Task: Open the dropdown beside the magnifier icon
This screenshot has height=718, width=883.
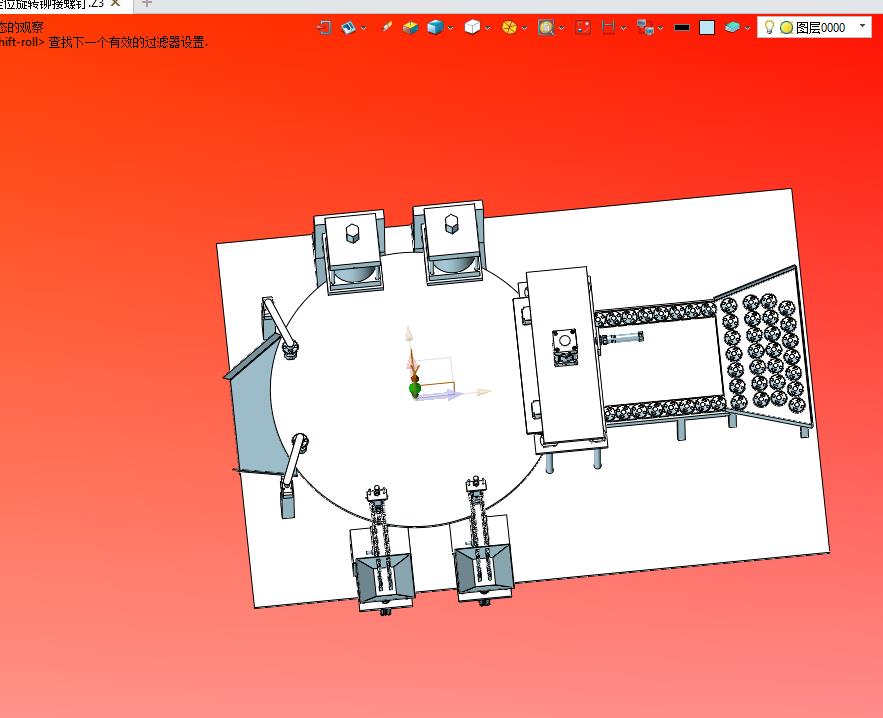Action: coord(561,28)
